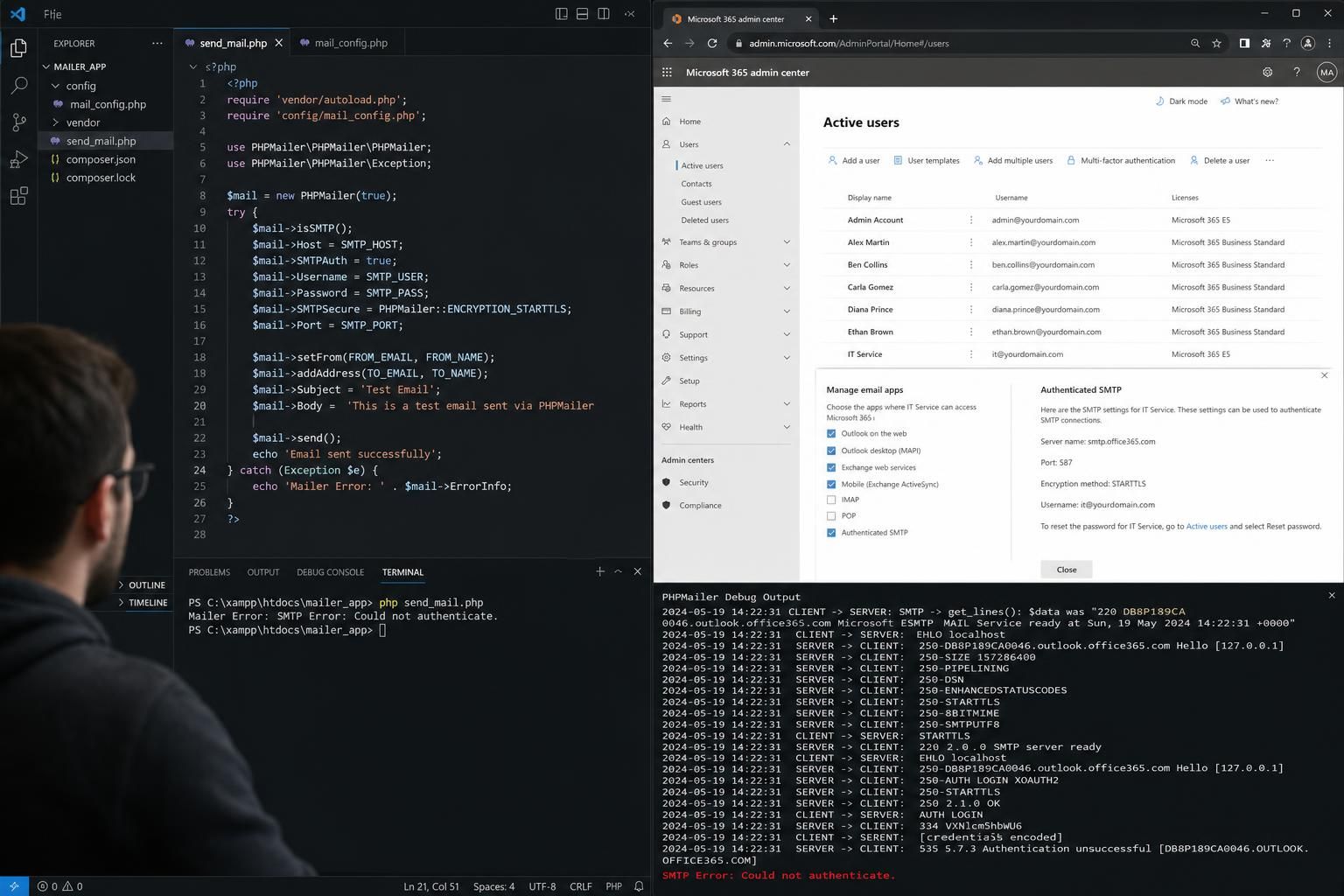Expand the vendor folder
Image resolution: width=1344 pixels, height=896 pixels.
pos(55,122)
